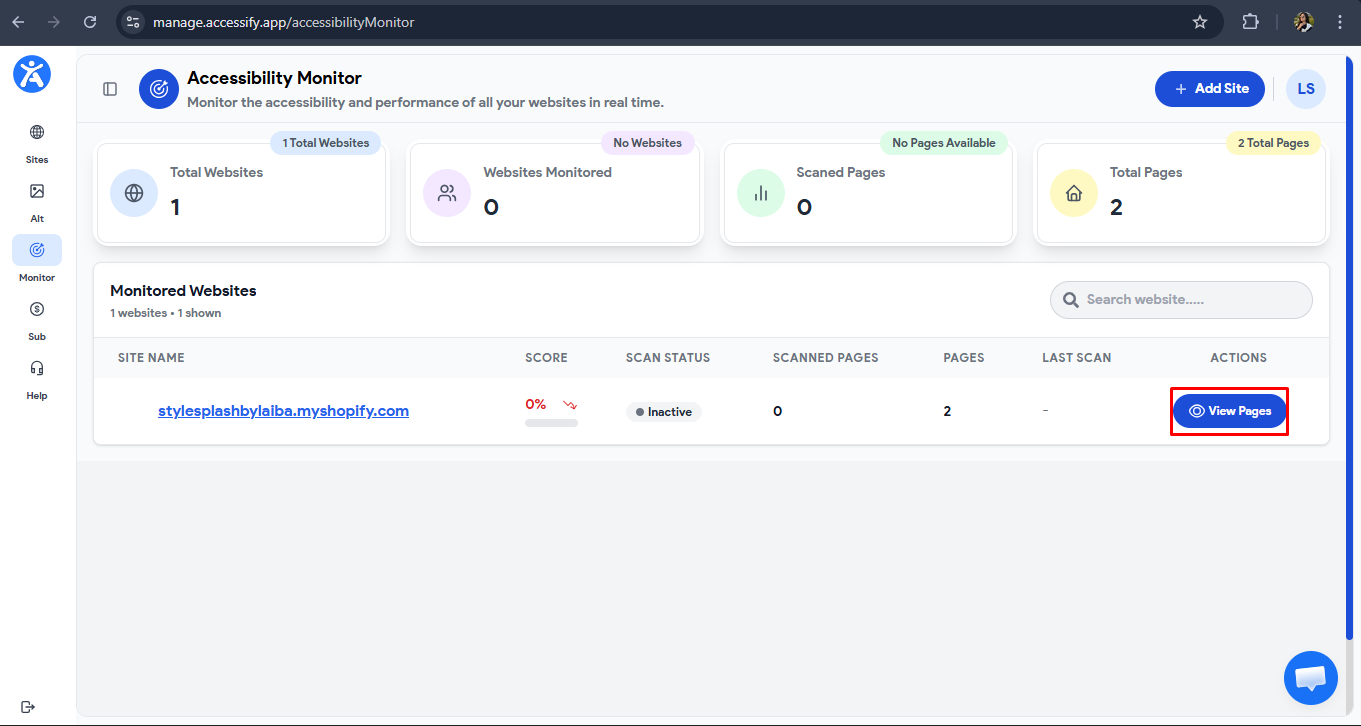Log out using the sidebar exit icon
Viewport: 1361px width, 726px height.
pyautogui.click(x=28, y=705)
